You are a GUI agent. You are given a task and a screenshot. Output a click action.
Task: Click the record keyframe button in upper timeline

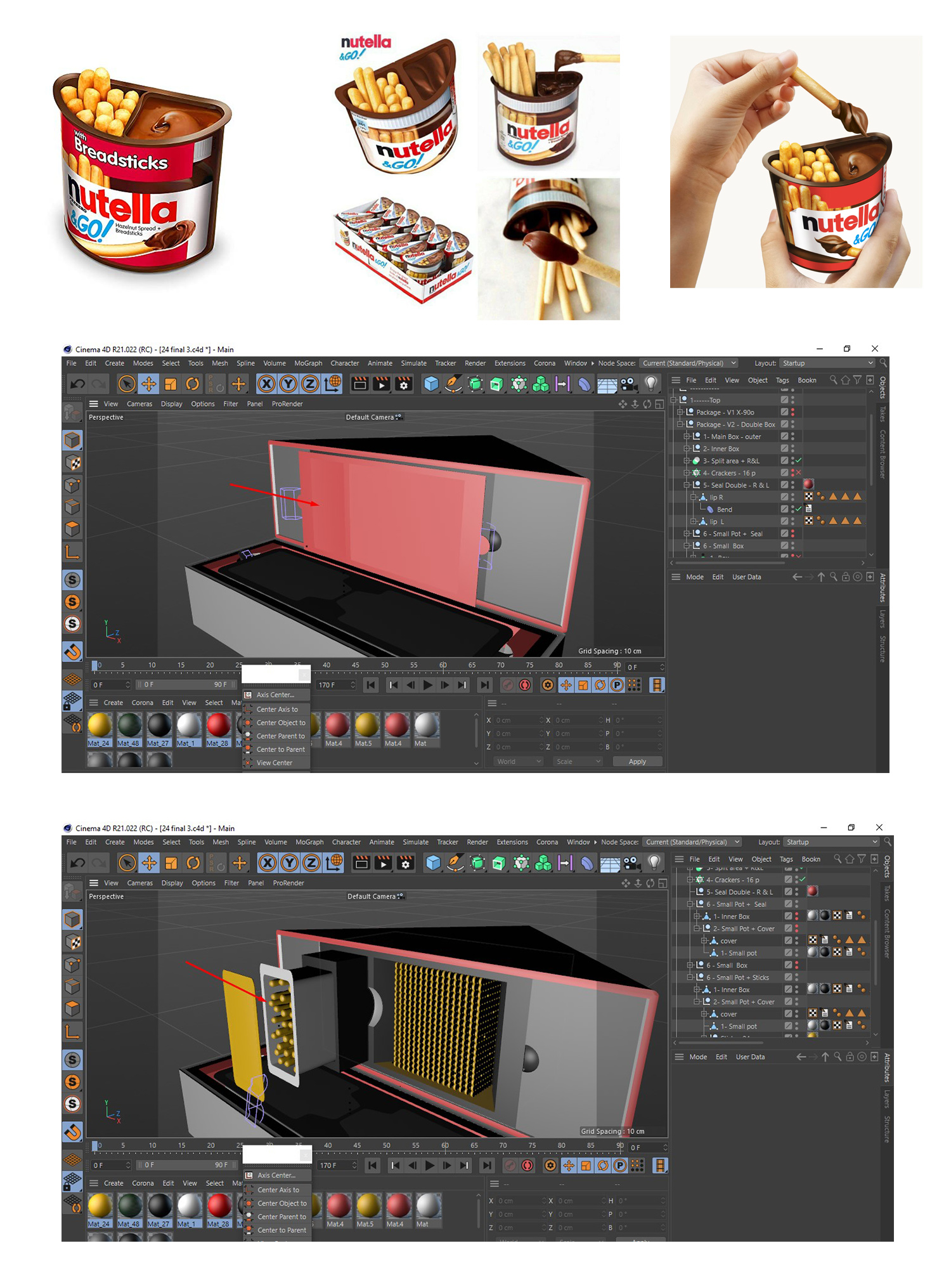tap(507, 685)
